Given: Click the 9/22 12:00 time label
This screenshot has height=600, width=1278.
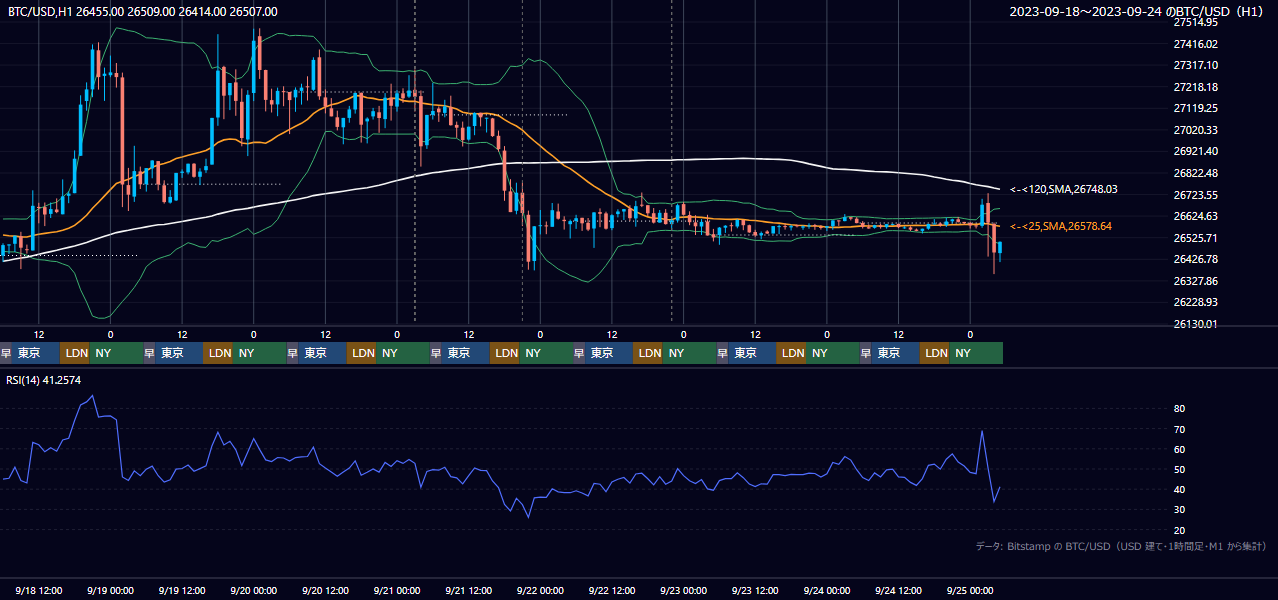Looking at the screenshot, I should click(612, 591).
